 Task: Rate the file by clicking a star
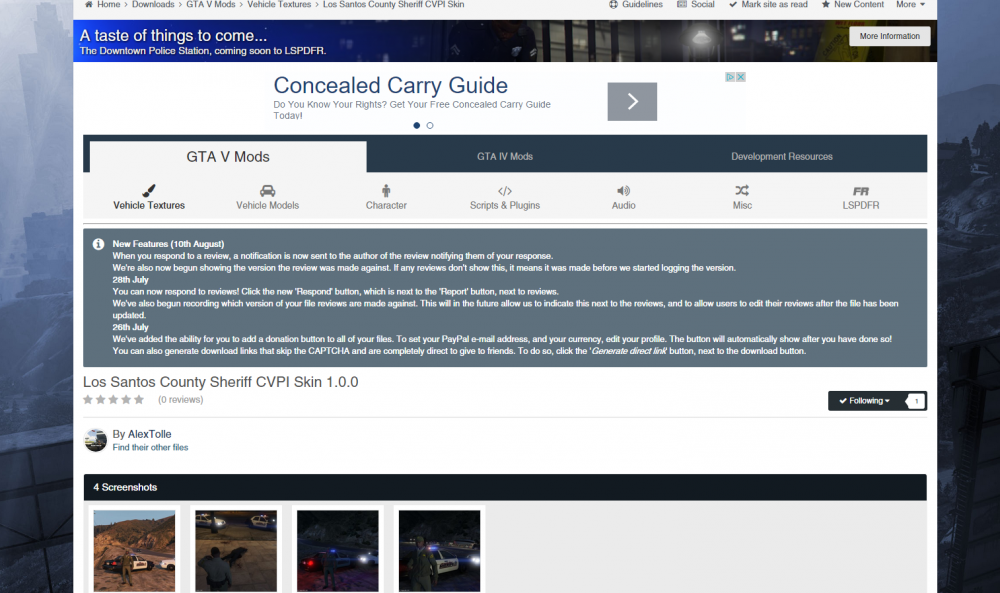coord(113,399)
